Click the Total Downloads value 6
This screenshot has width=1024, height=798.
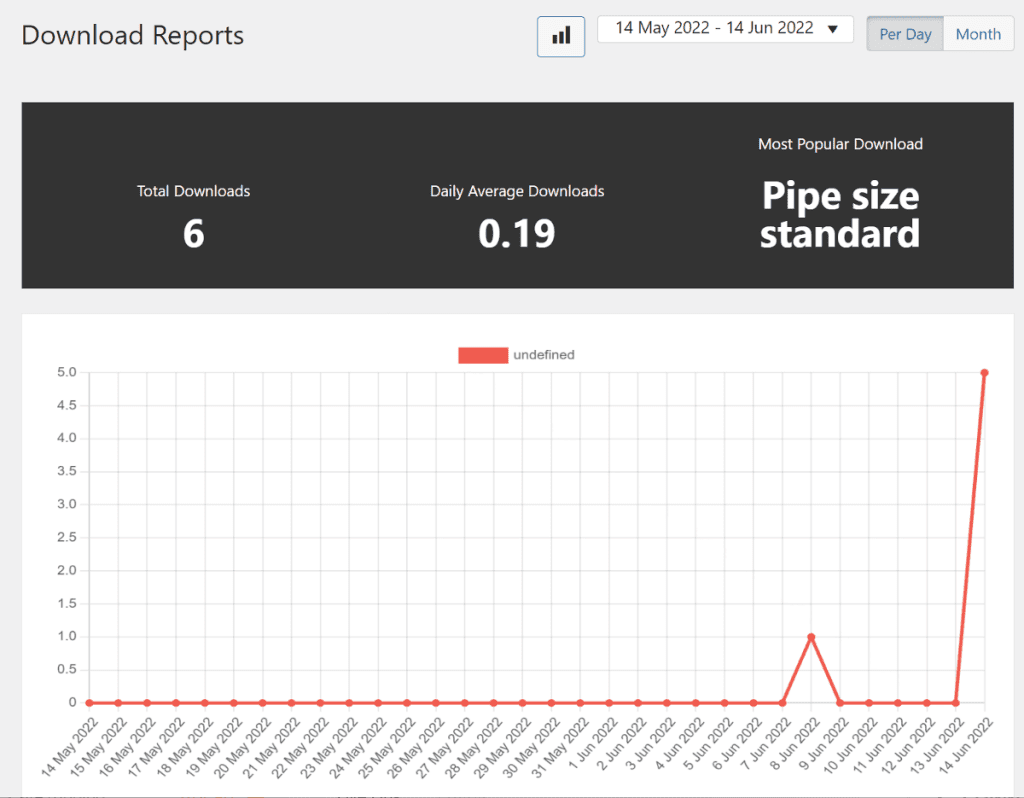pyautogui.click(x=193, y=233)
